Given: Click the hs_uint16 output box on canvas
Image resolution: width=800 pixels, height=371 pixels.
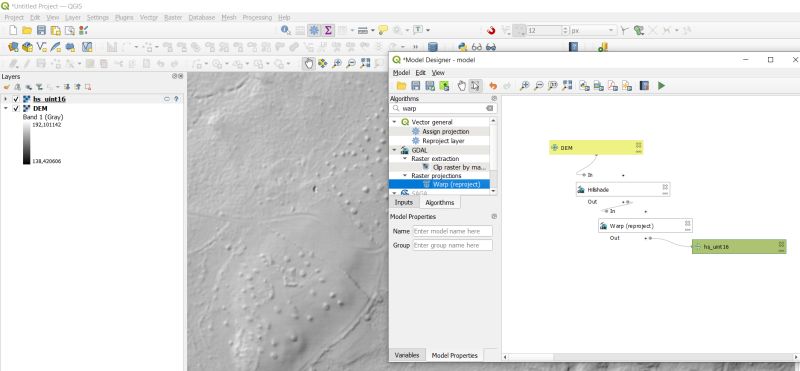Looking at the screenshot, I should click(x=739, y=246).
